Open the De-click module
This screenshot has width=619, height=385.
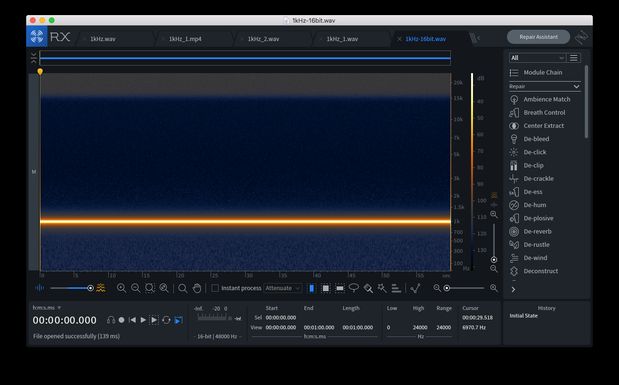528,152
